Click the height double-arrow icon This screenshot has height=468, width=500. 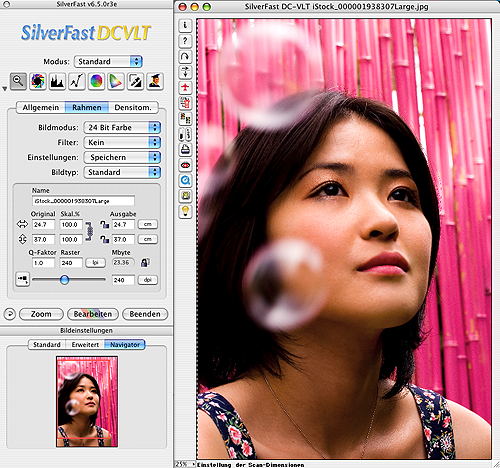click(x=22, y=239)
